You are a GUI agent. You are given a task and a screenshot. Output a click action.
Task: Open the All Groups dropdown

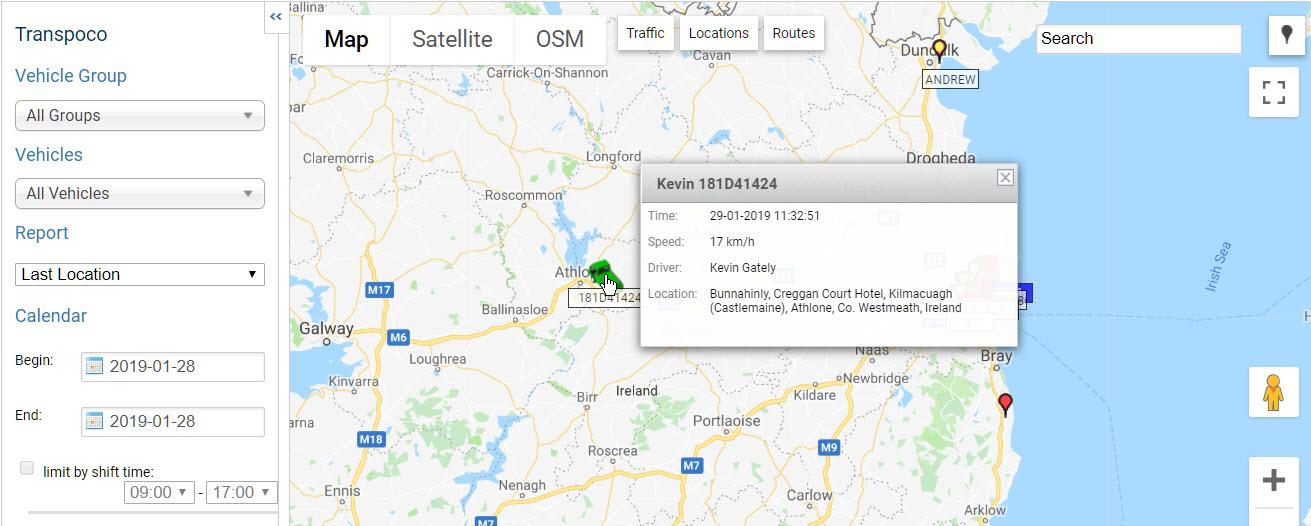pos(140,115)
